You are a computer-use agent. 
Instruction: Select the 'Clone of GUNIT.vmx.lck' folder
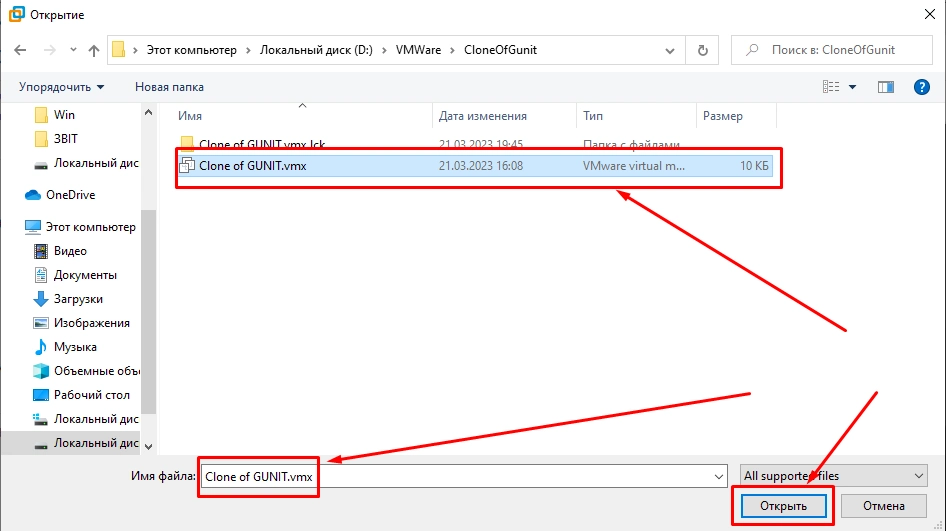click(x=474, y=144)
